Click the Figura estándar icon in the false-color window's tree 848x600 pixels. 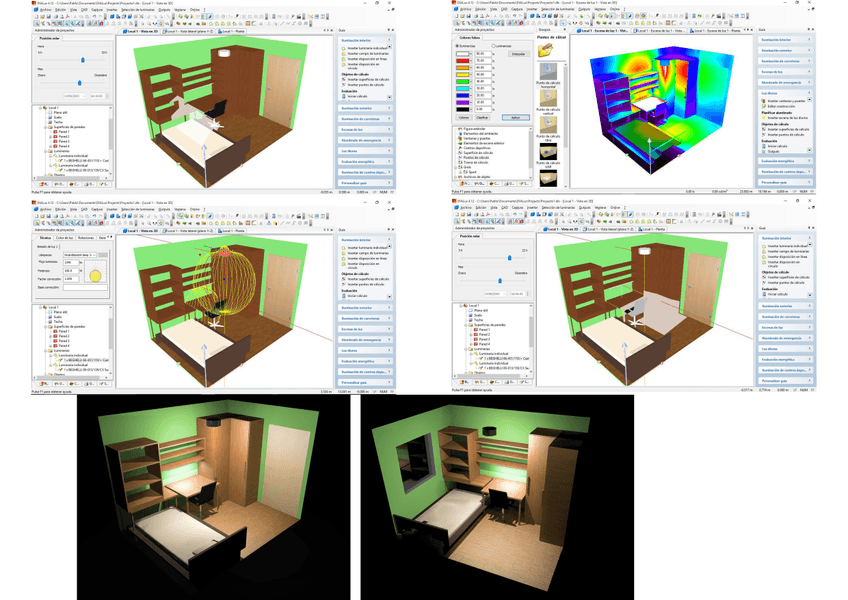[x=459, y=128]
